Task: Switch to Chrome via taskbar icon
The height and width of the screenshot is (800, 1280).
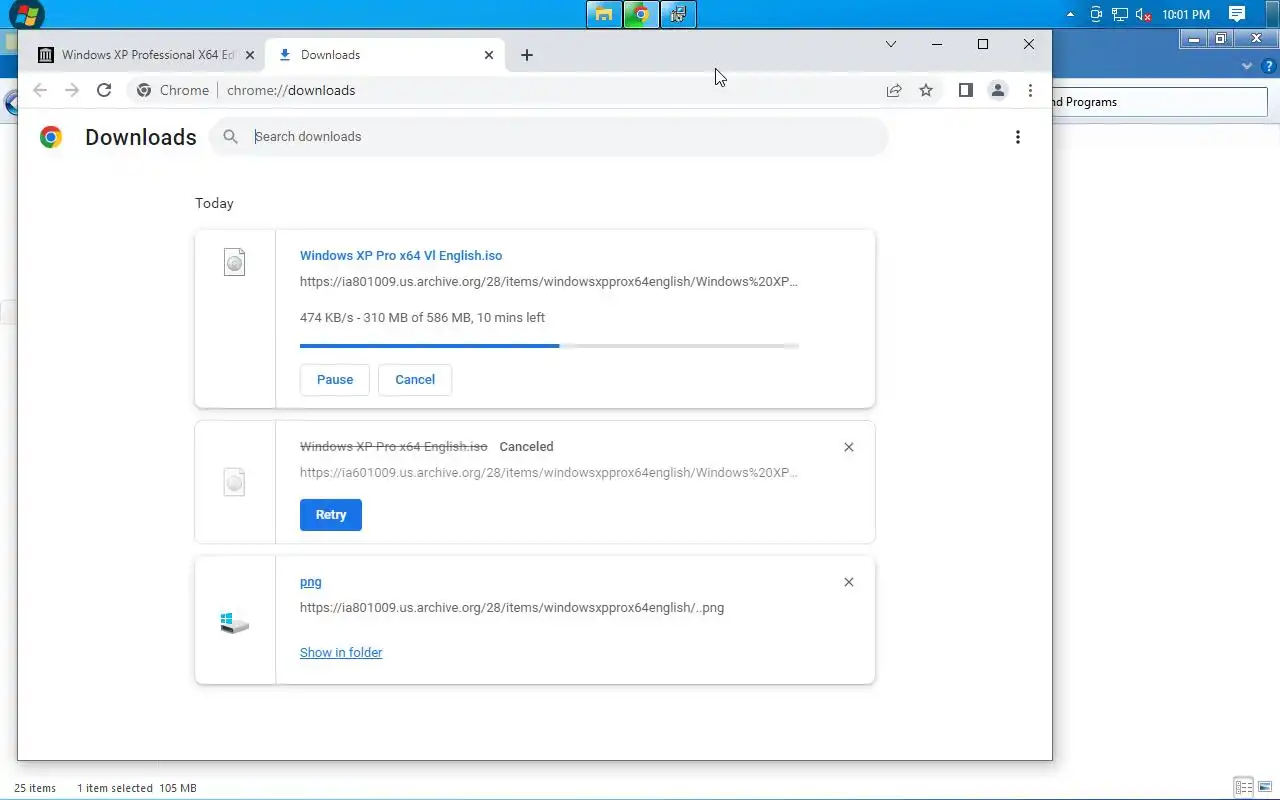Action: tap(641, 14)
